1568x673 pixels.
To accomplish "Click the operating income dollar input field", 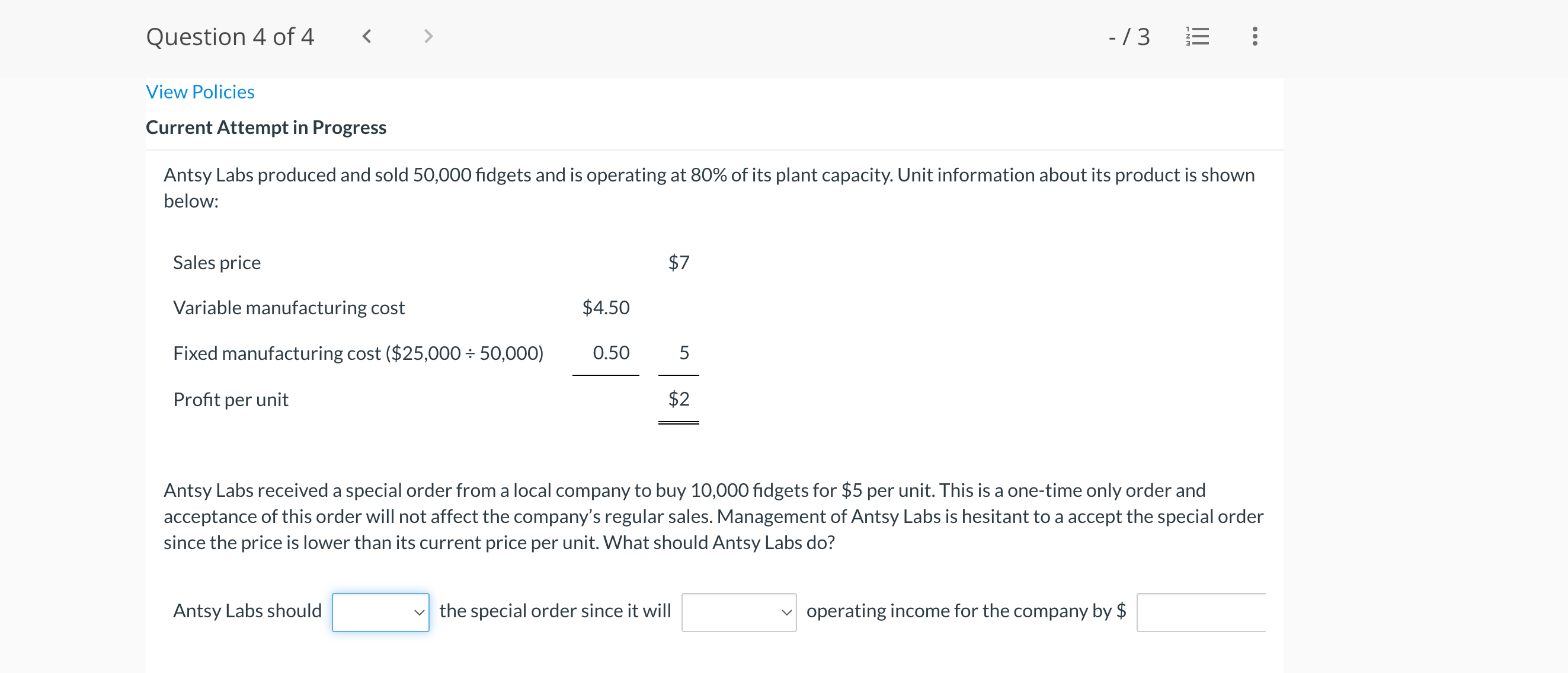I will pos(1201,611).
